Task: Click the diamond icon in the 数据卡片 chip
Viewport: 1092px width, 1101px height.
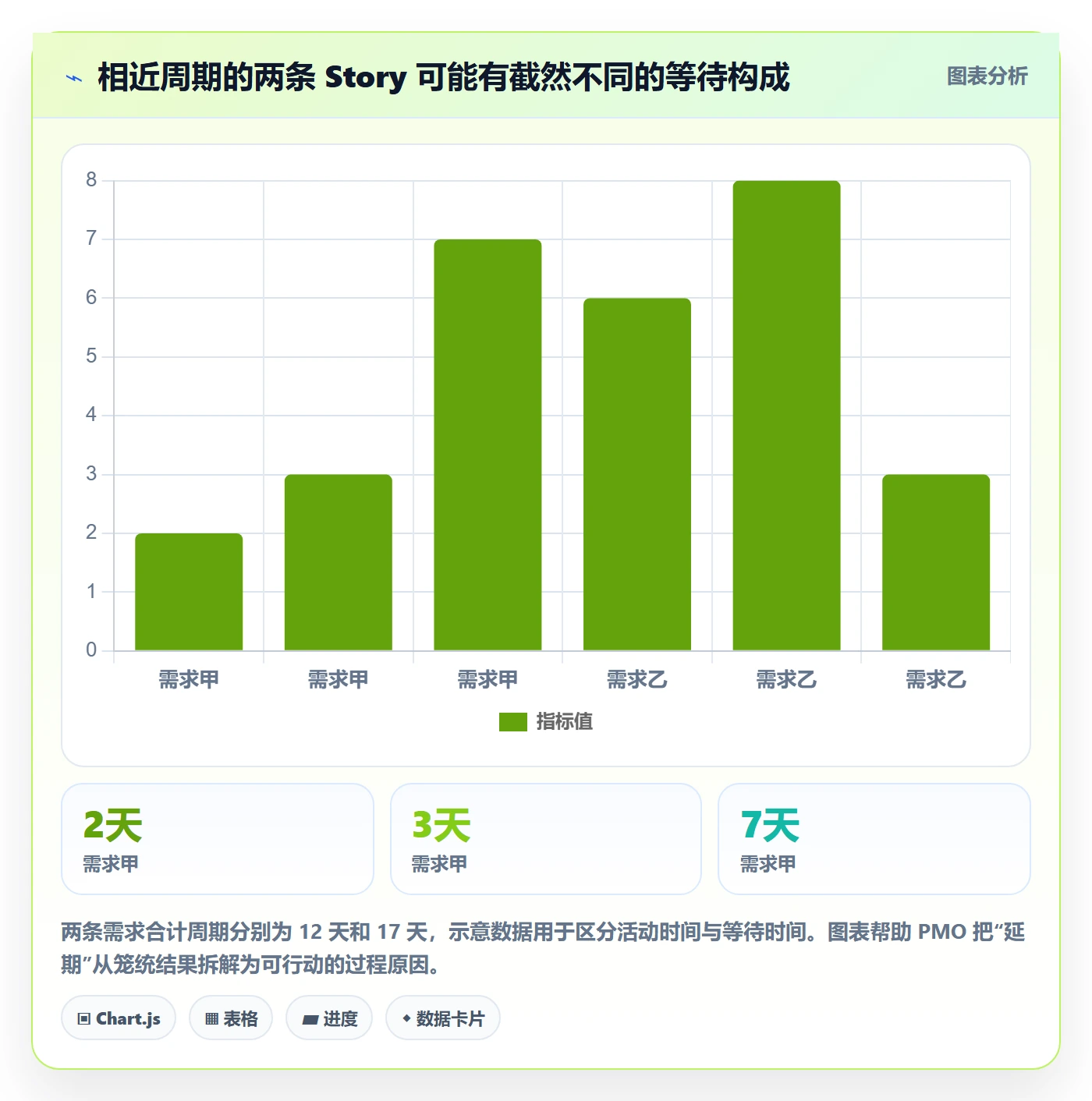Action: 406,1018
